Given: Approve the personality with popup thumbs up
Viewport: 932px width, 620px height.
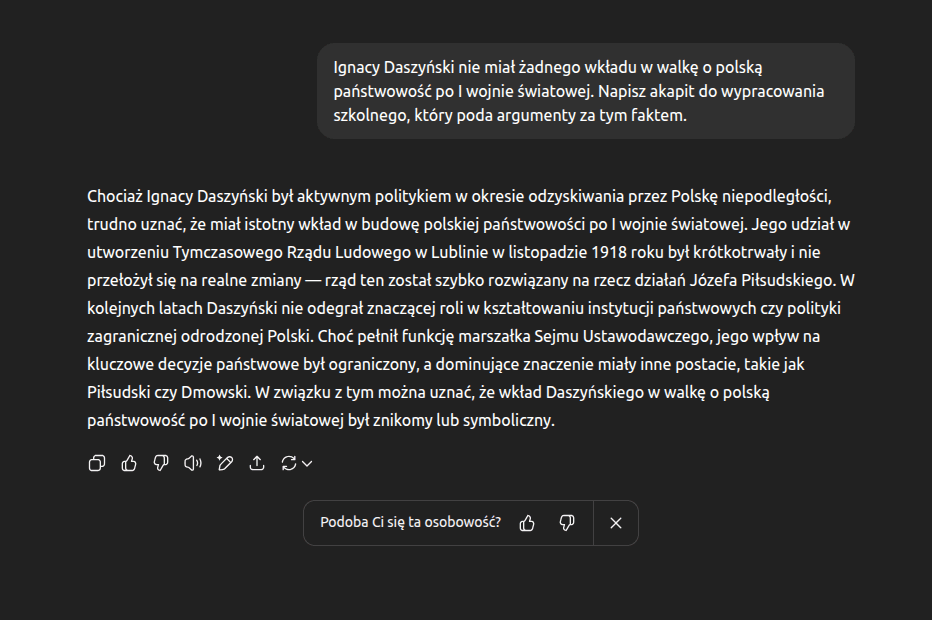Looking at the screenshot, I should click(527, 523).
